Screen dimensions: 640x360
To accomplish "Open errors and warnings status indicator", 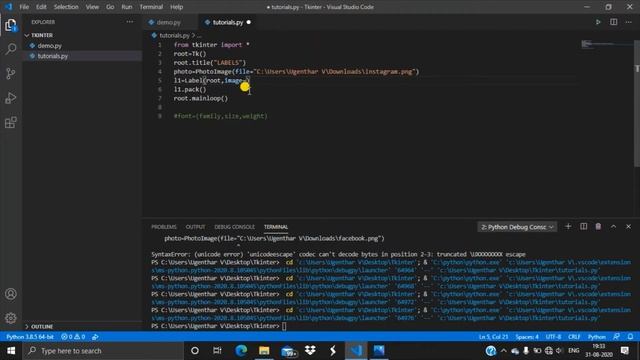I will 73,337.
